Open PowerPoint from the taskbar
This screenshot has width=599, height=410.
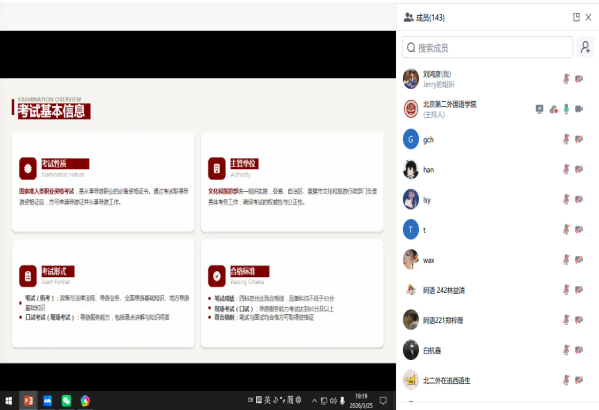pos(28,400)
